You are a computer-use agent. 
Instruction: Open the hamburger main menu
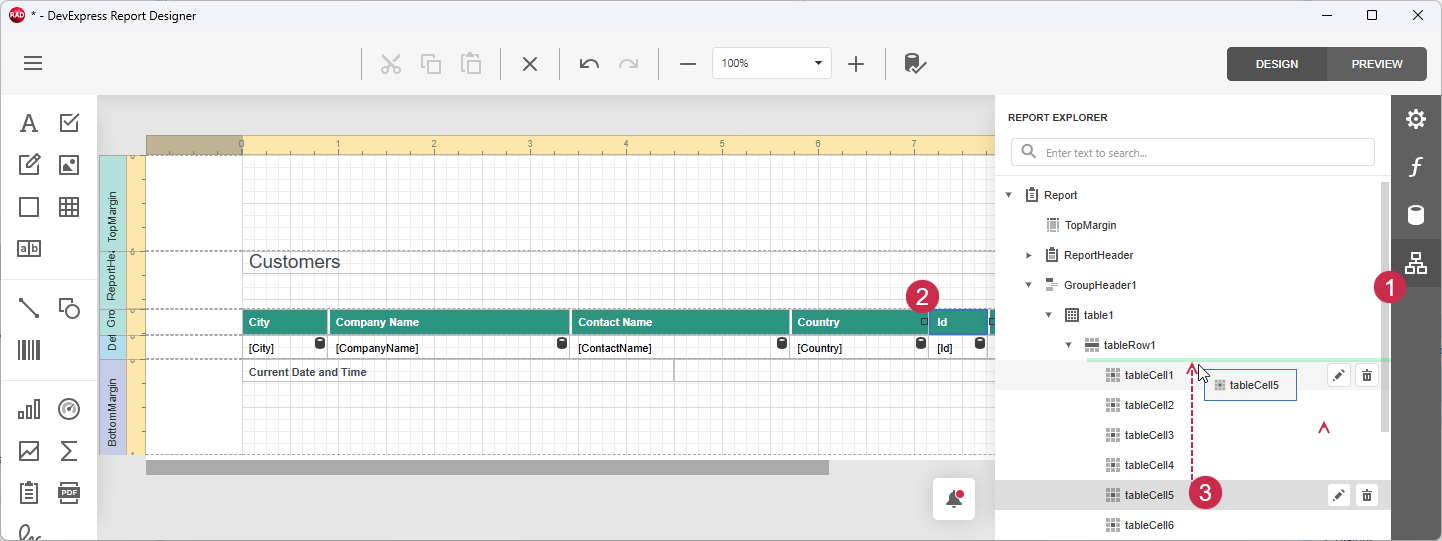coord(33,63)
